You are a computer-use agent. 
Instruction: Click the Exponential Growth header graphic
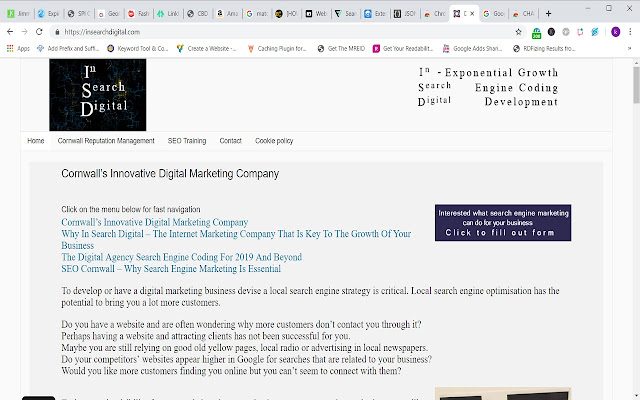coord(488,87)
